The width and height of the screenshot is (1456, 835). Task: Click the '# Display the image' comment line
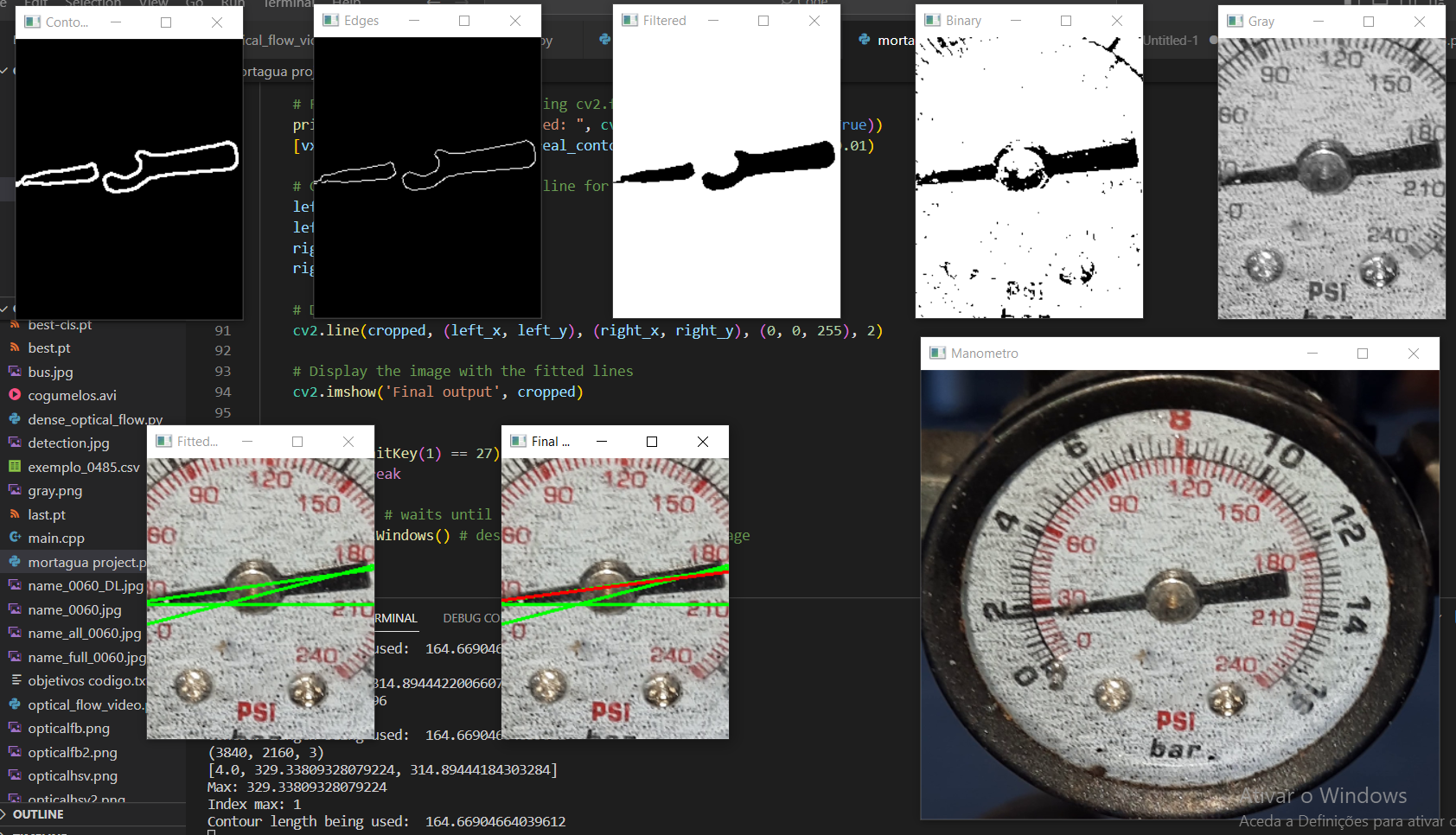(463, 371)
